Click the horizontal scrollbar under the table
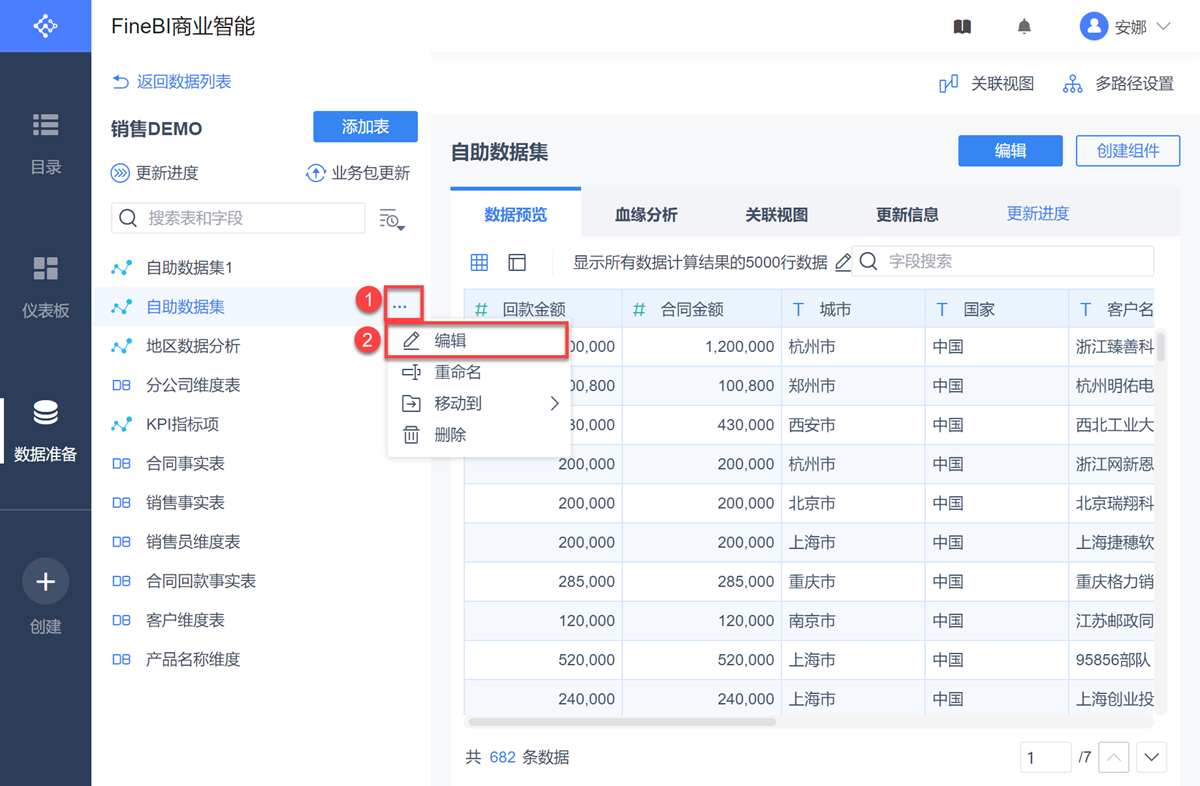Screen dimensions: 1200x786 tap(622, 722)
